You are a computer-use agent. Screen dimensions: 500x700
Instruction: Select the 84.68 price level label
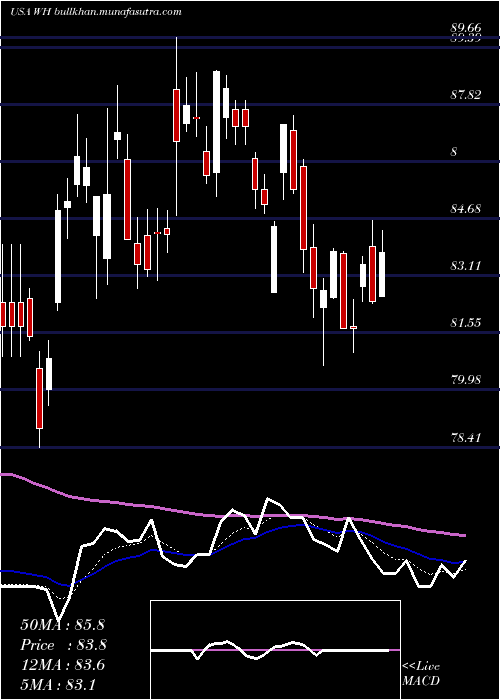[x=466, y=208]
